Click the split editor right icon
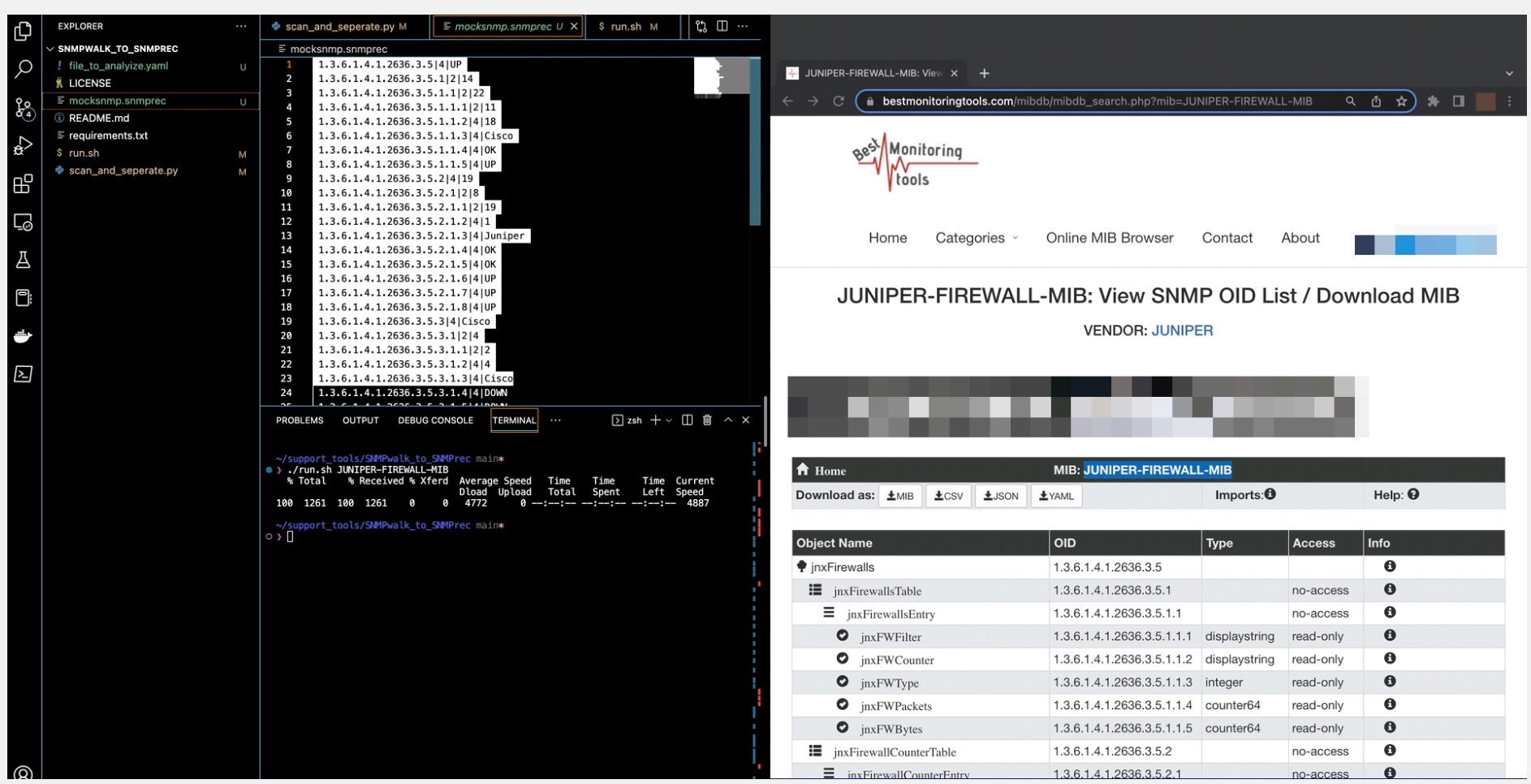 pos(722,26)
